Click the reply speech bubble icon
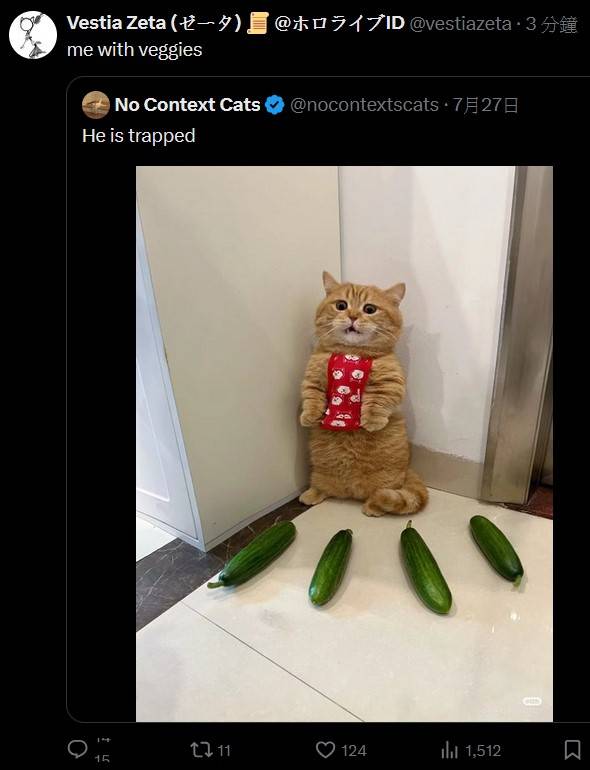Viewport: 590px width, 770px height. (78, 749)
